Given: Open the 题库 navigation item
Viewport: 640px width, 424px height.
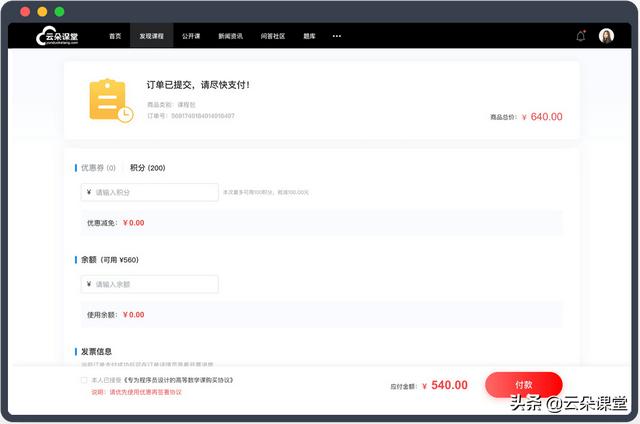Looking at the screenshot, I should click(x=309, y=36).
